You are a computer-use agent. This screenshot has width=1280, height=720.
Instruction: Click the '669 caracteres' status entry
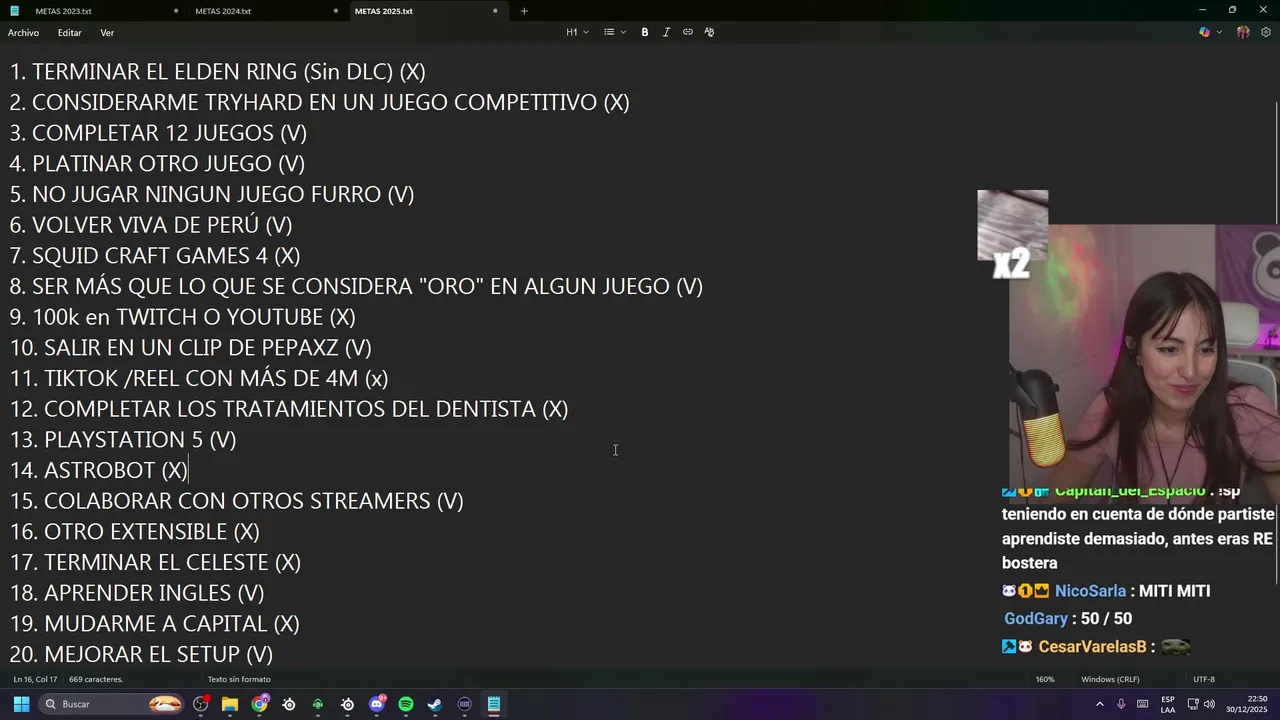[x=96, y=679]
